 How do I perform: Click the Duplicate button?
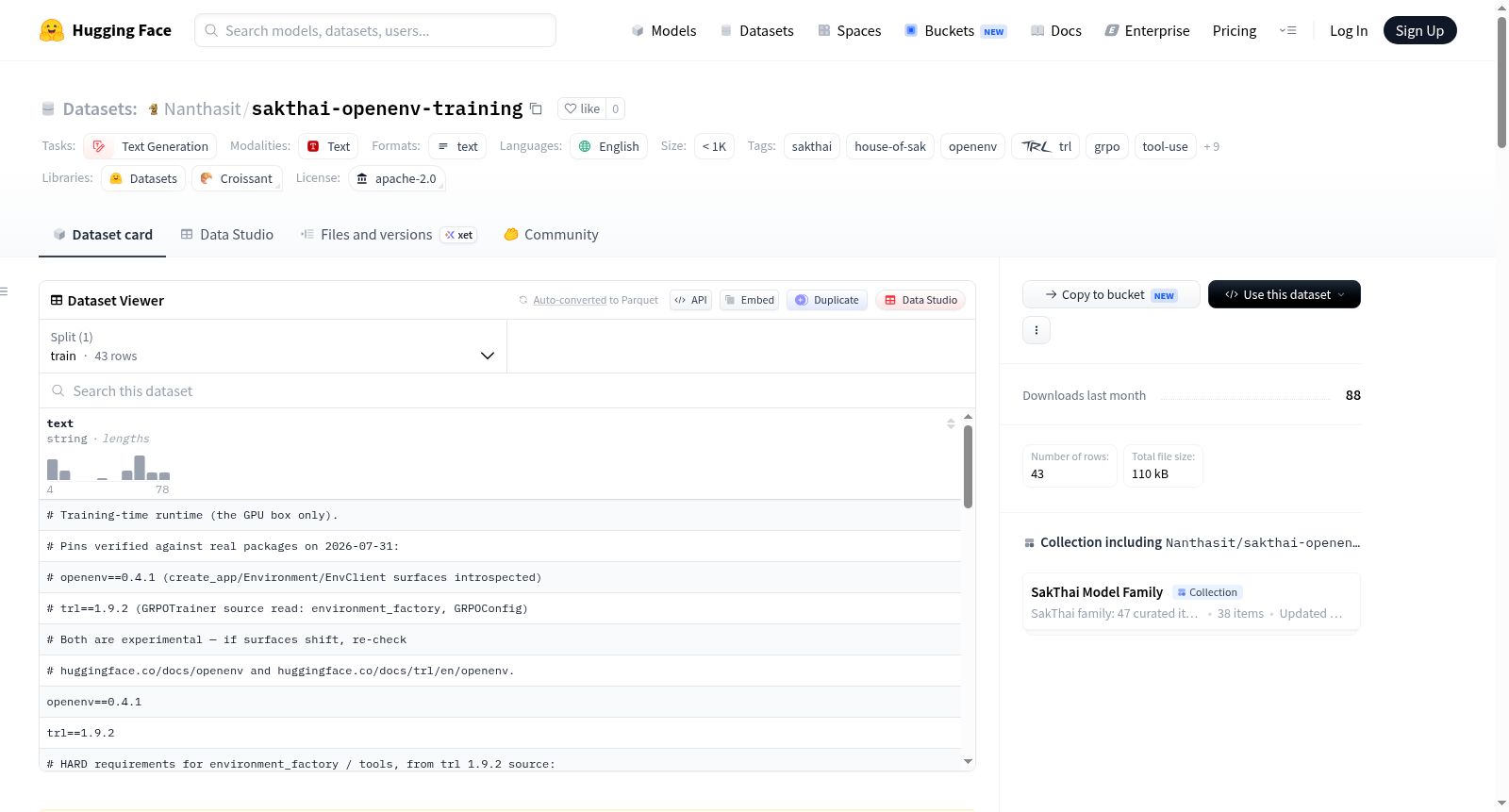point(827,300)
